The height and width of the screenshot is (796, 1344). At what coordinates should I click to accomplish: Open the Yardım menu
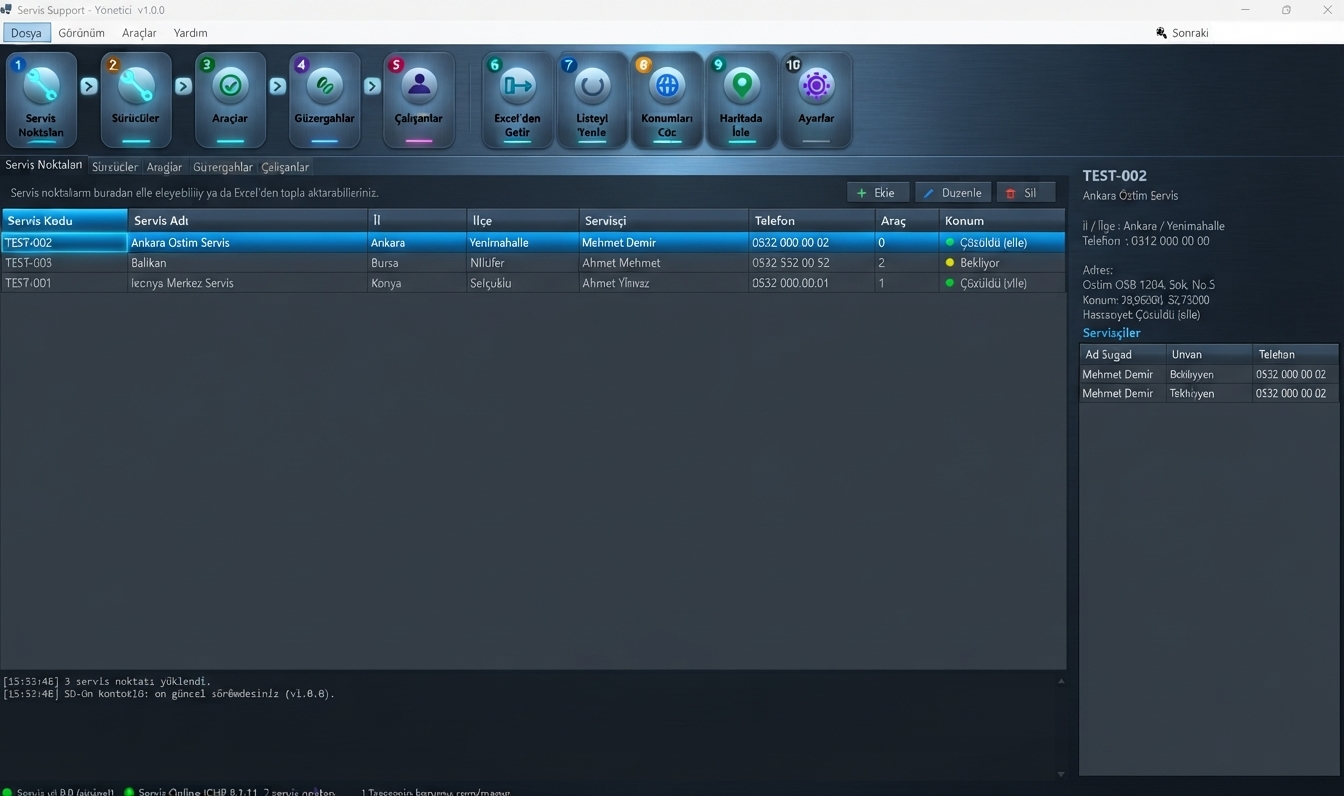tap(190, 33)
